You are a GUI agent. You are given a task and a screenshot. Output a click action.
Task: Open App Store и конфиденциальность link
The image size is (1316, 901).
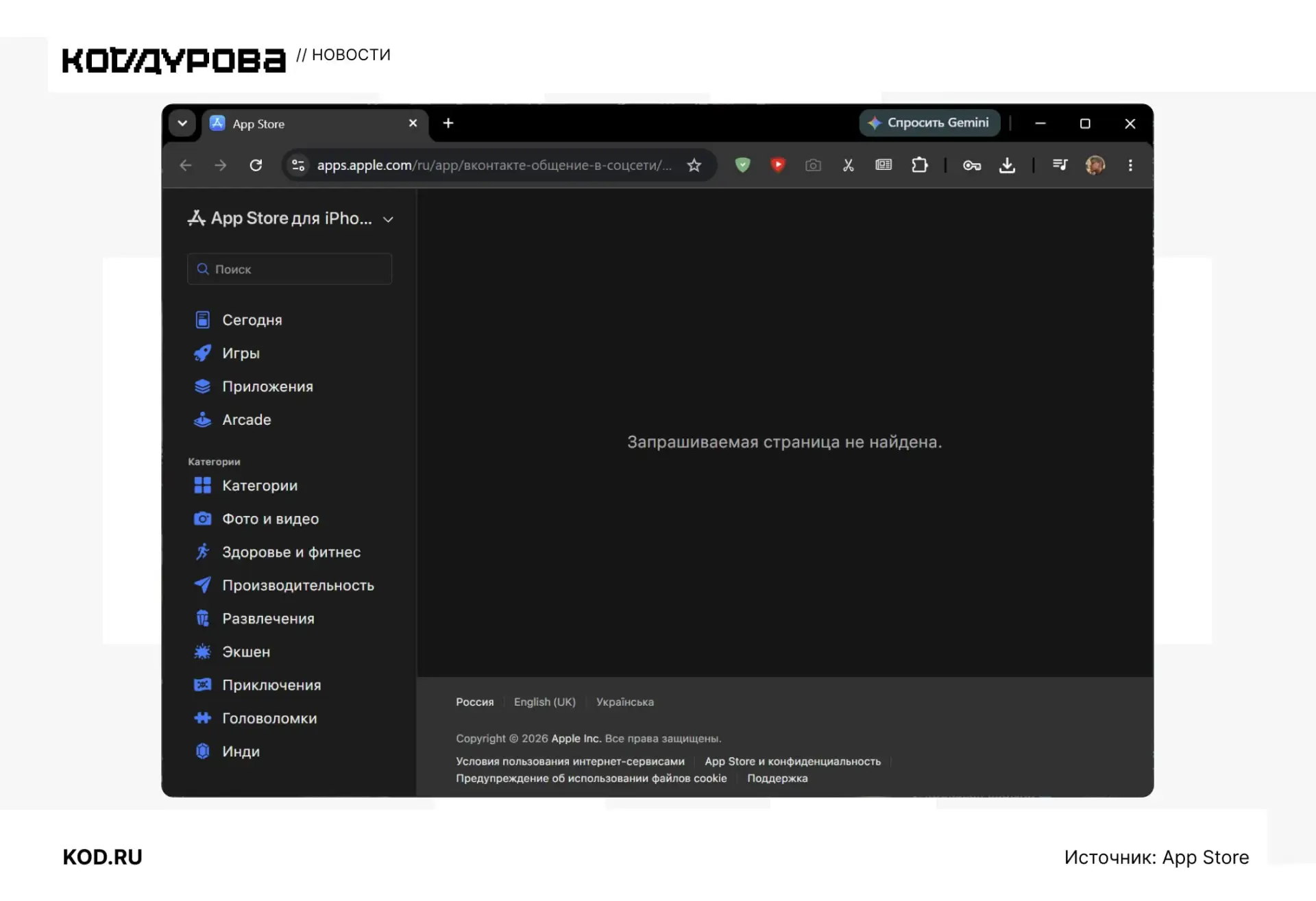(x=793, y=762)
